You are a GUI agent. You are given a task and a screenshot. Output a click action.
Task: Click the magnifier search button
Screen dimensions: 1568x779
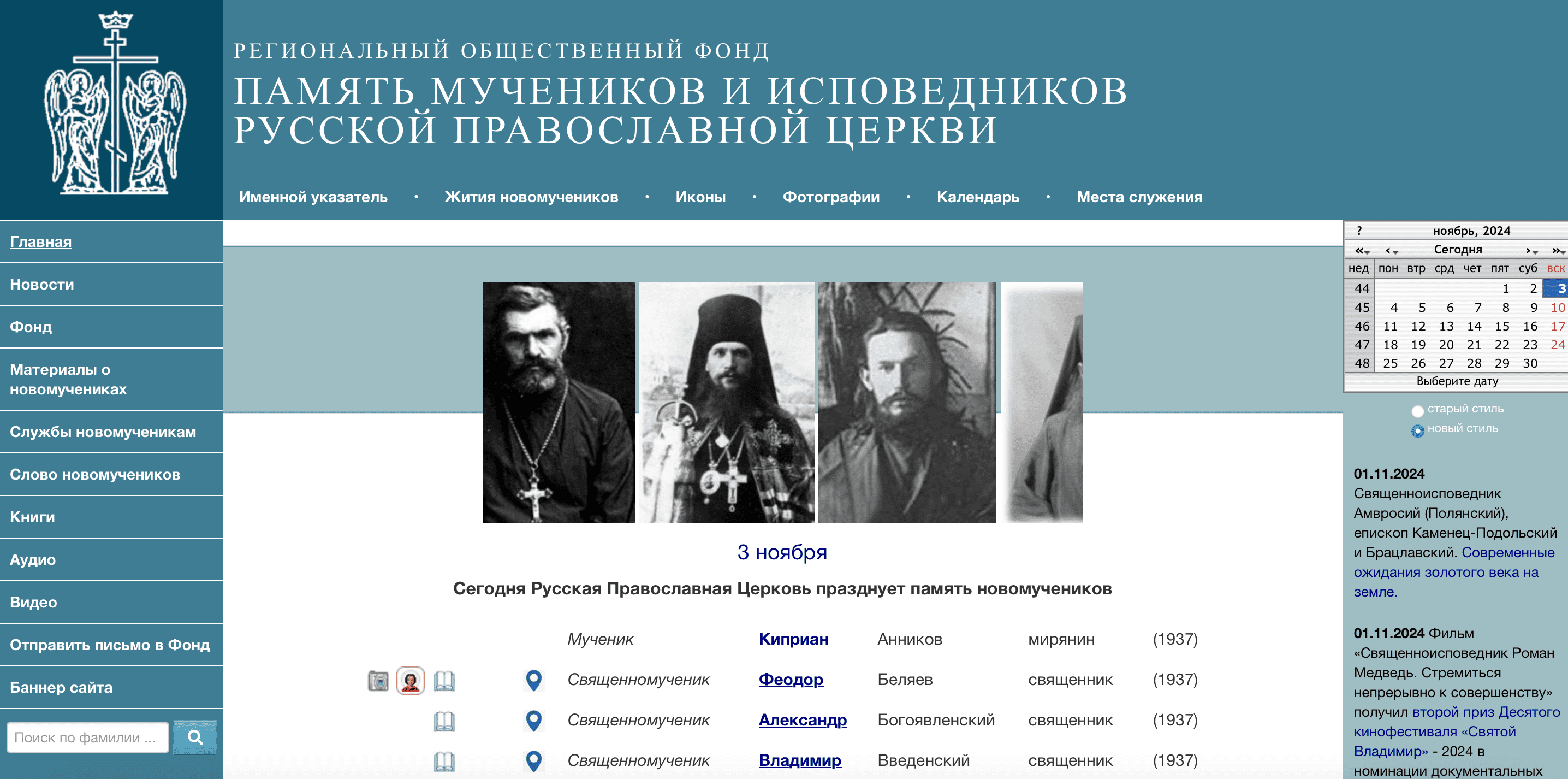(195, 737)
